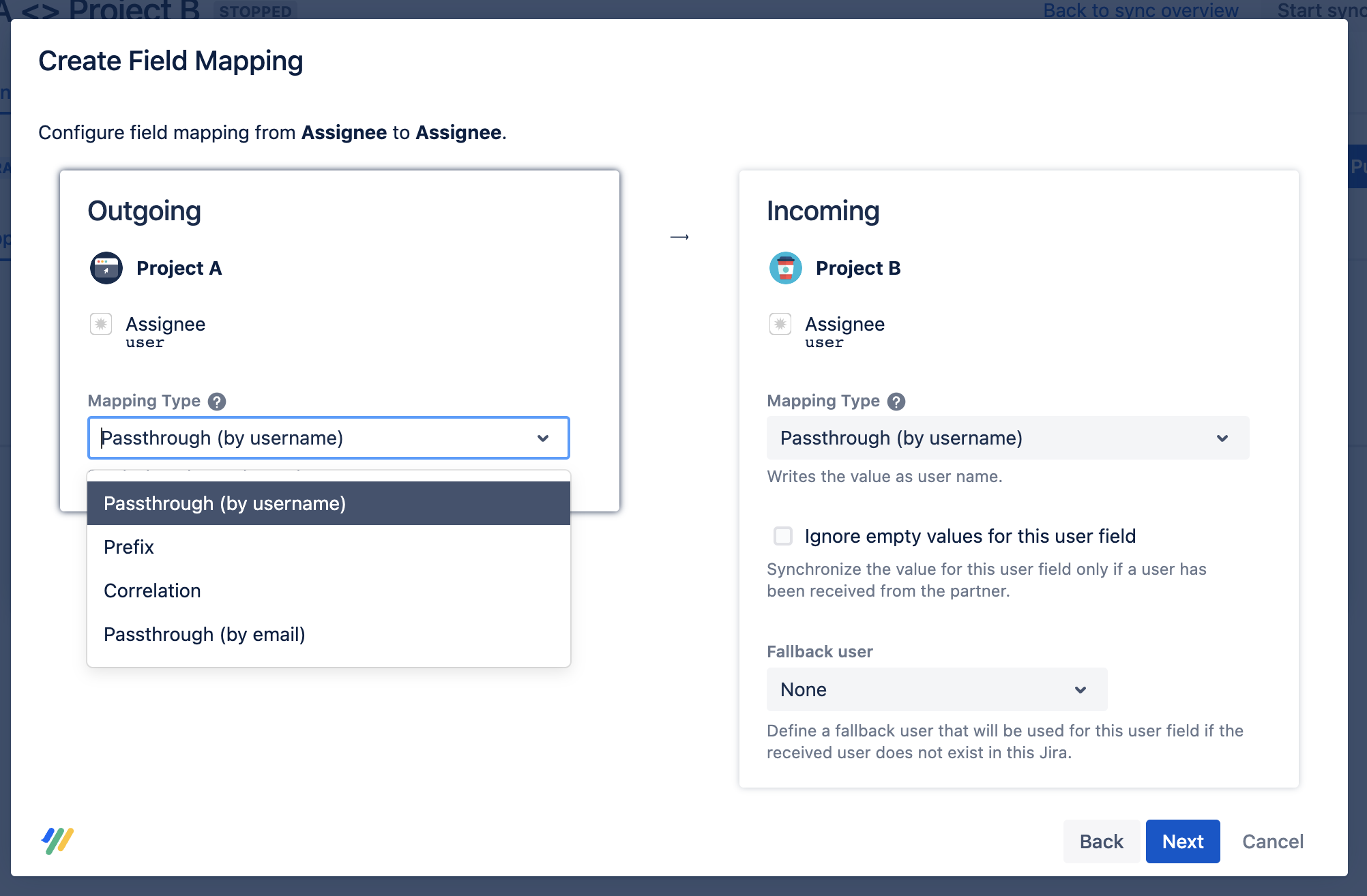Click the Project A avatar icon
This screenshot has height=896, width=1367.
106,268
